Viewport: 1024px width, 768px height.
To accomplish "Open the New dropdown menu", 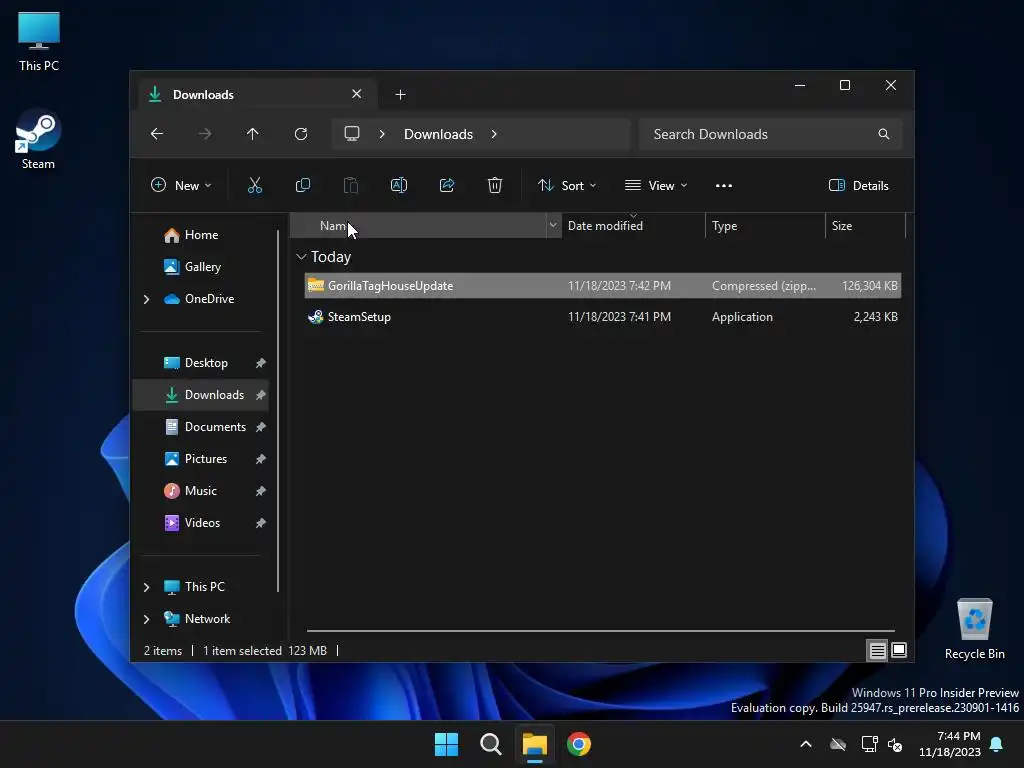I will tap(182, 185).
